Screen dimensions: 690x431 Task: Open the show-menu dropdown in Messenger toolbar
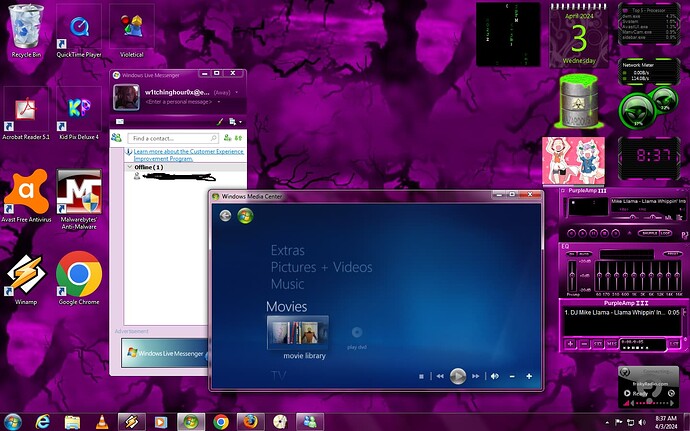(235, 122)
